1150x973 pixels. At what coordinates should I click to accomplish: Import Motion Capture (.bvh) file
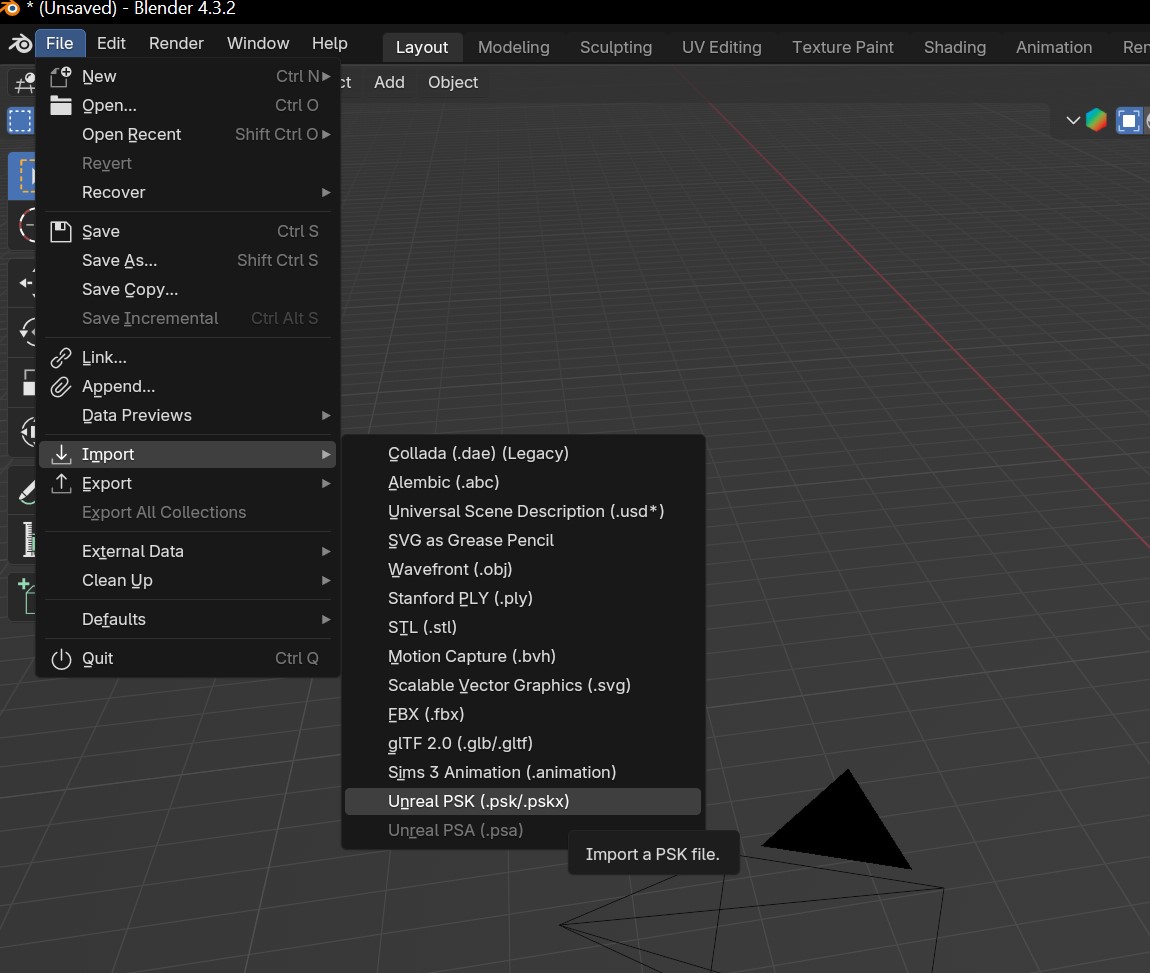coord(523,656)
